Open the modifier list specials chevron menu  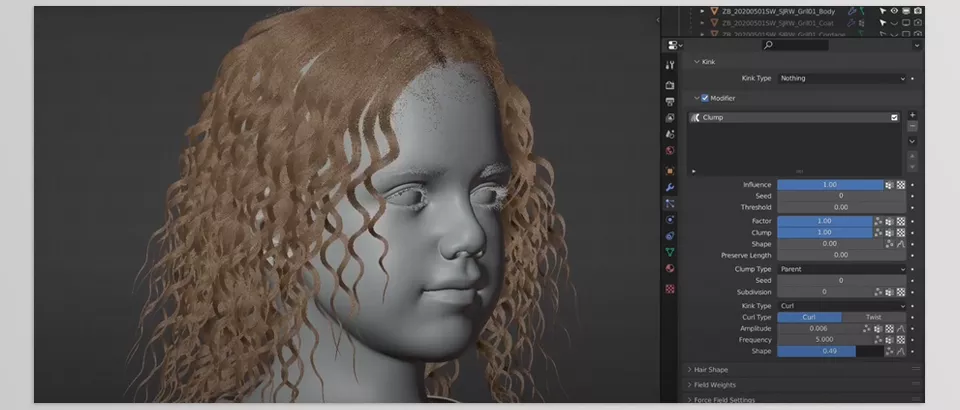pyautogui.click(x=912, y=141)
